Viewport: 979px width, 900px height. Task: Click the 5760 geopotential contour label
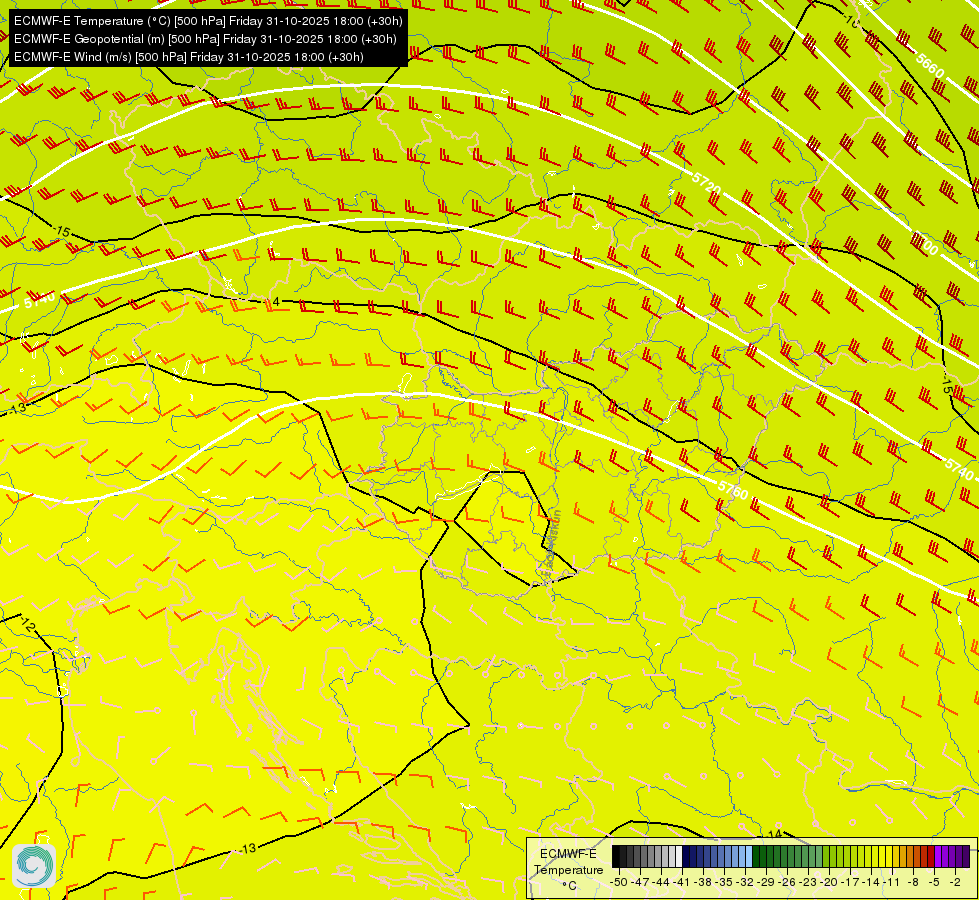[x=733, y=490]
